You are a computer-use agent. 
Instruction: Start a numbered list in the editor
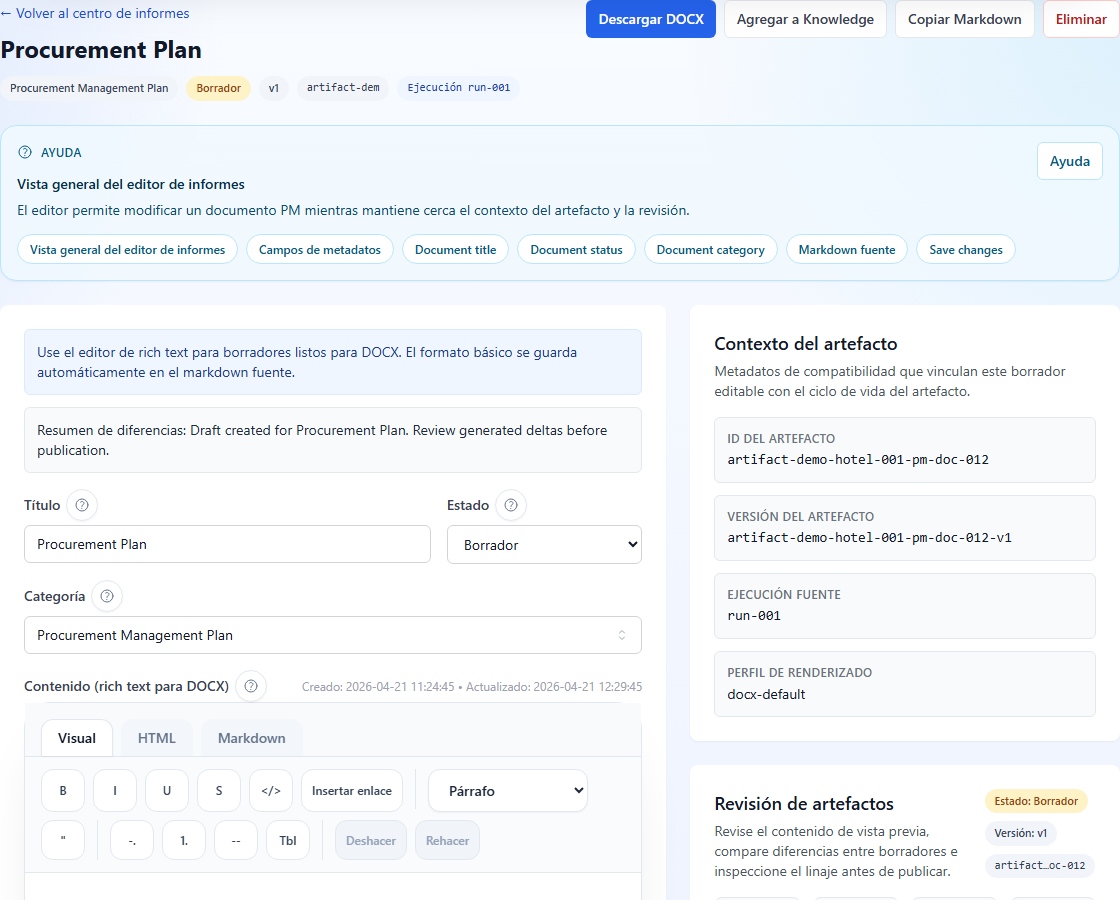(184, 840)
